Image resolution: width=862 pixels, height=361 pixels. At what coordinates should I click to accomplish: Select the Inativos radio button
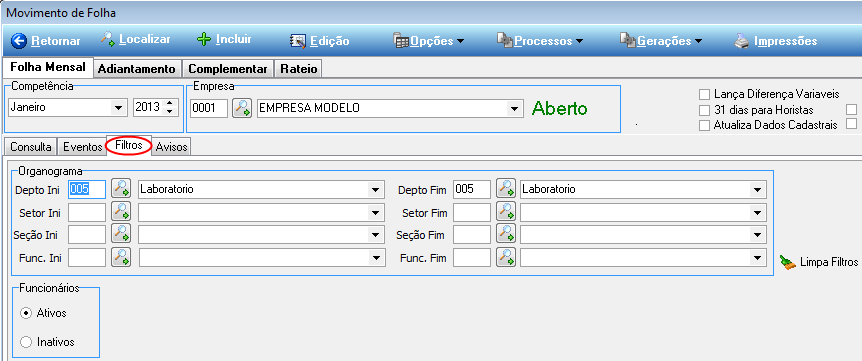pyautogui.click(x=25, y=342)
